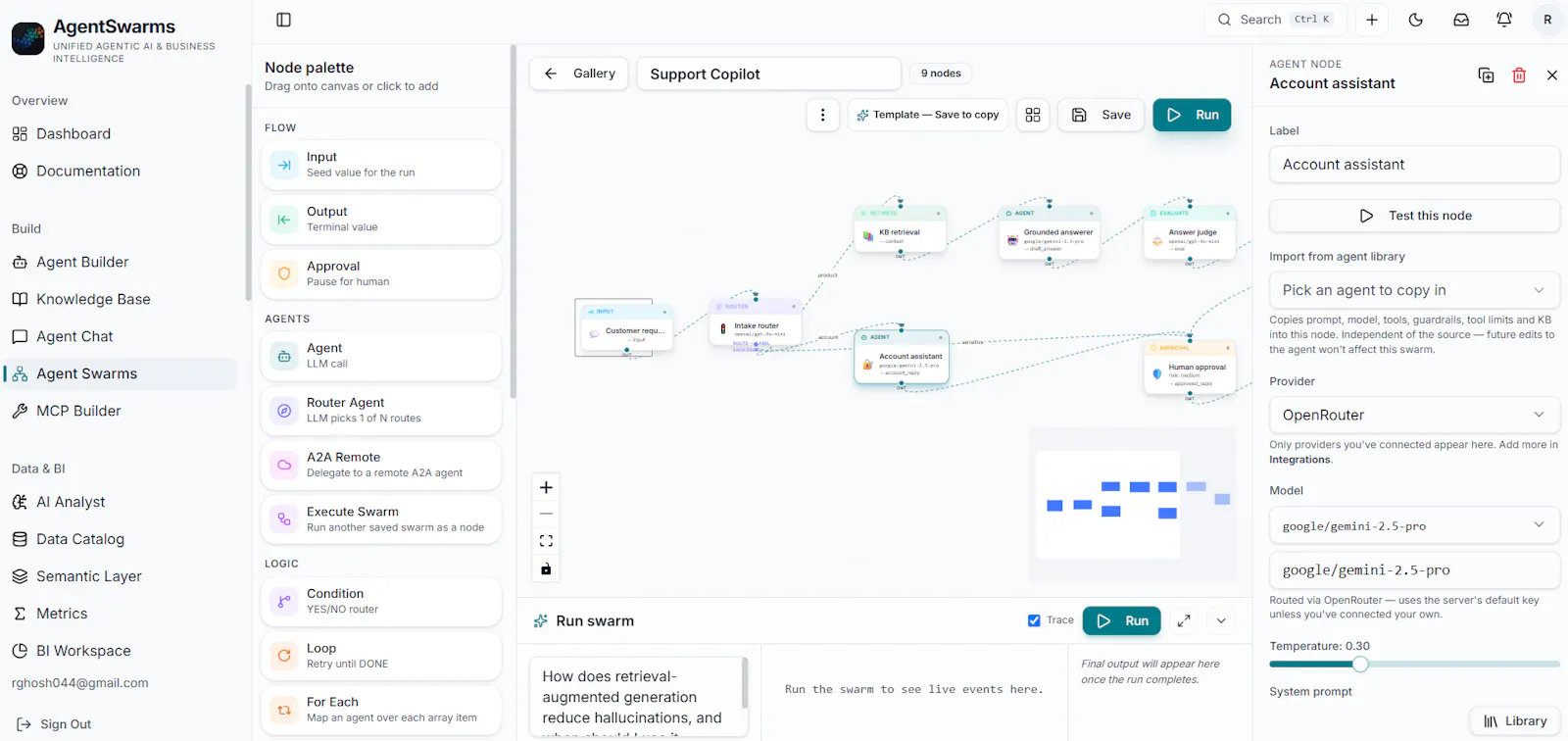This screenshot has height=741, width=1568.
Task: Save the swarm
Action: [x=1102, y=115]
